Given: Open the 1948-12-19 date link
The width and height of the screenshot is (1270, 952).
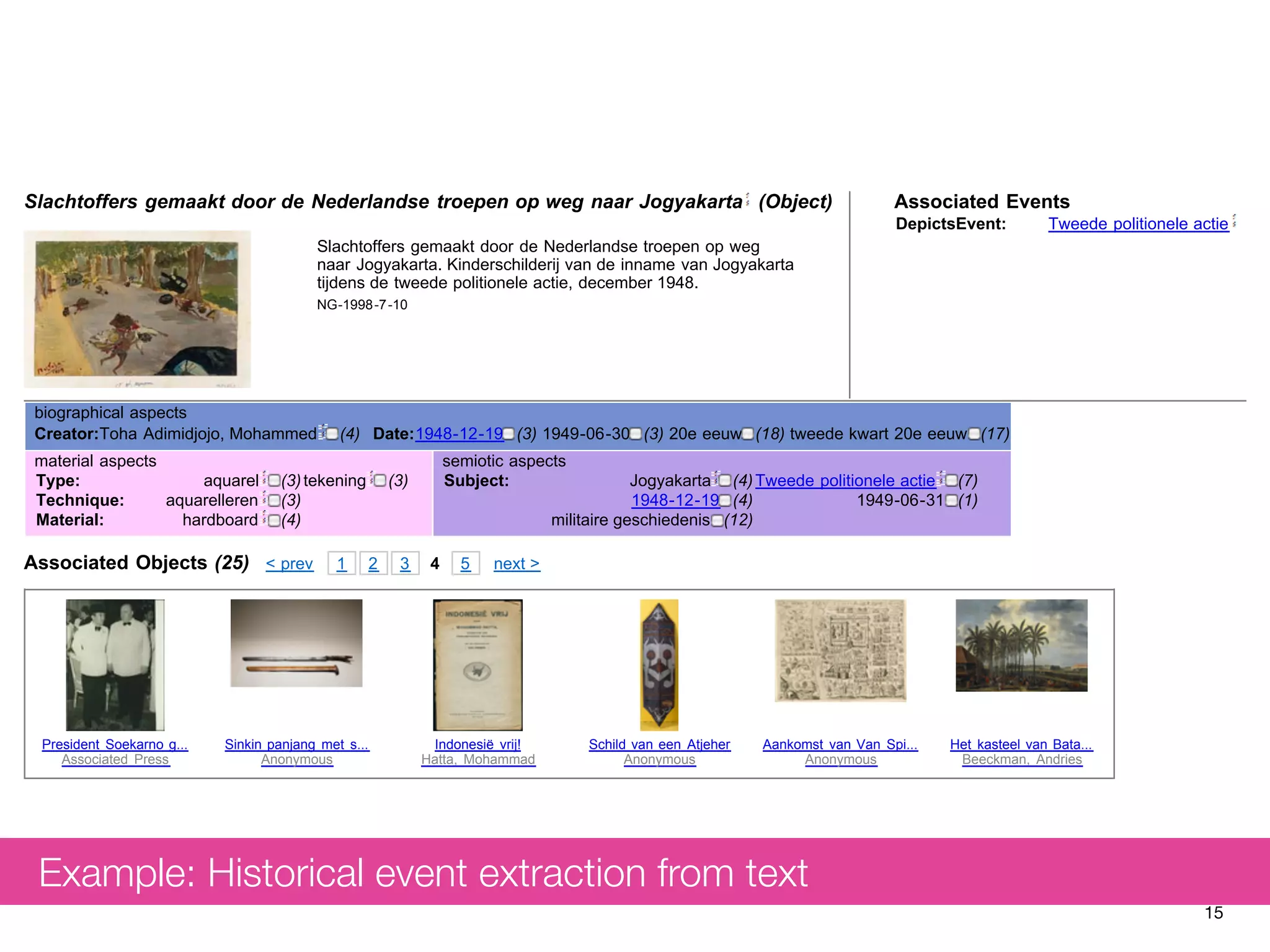Looking at the screenshot, I should click(x=459, y=434).
